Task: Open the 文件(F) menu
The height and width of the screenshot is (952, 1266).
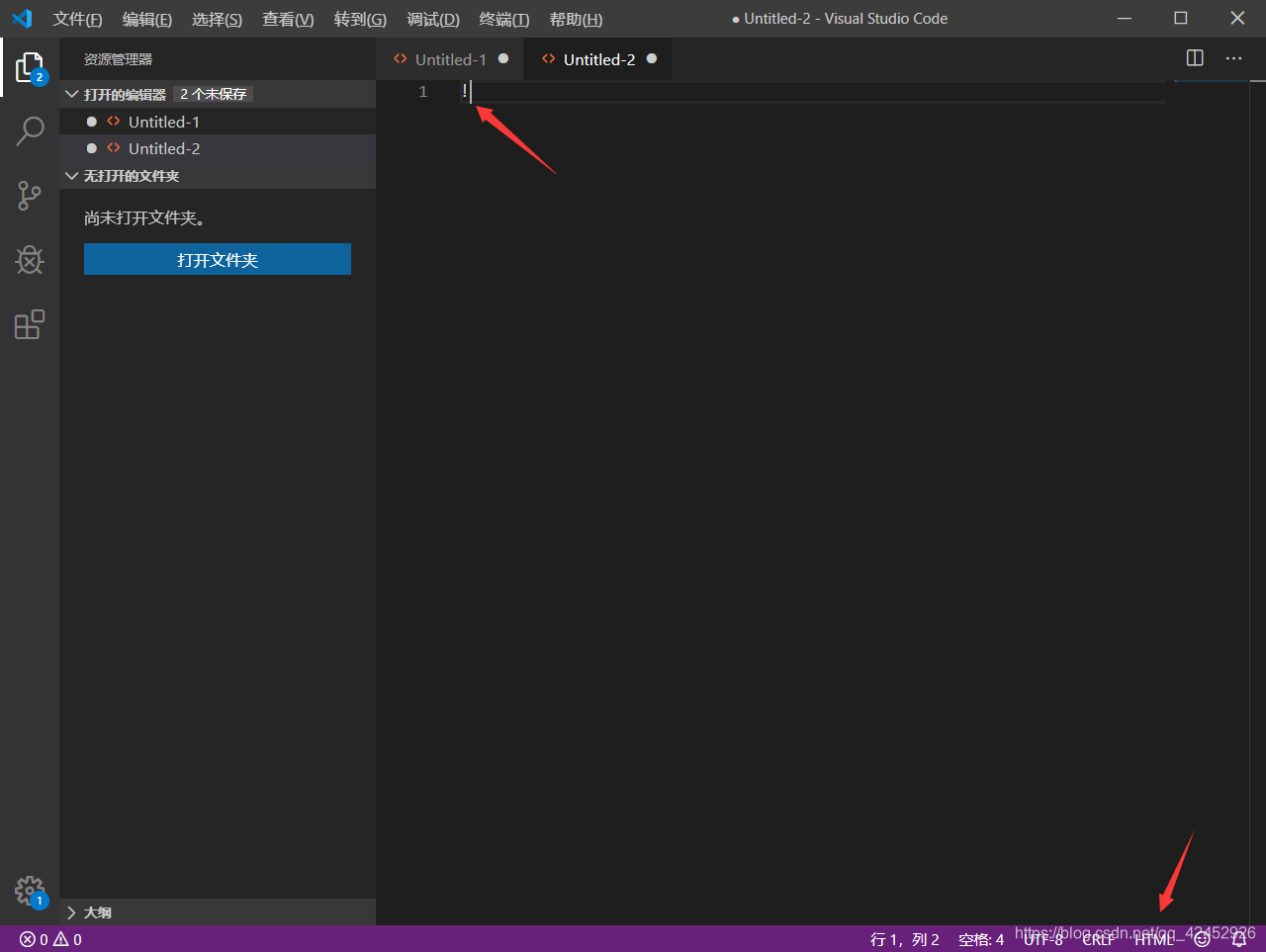Action: point(77,20)
